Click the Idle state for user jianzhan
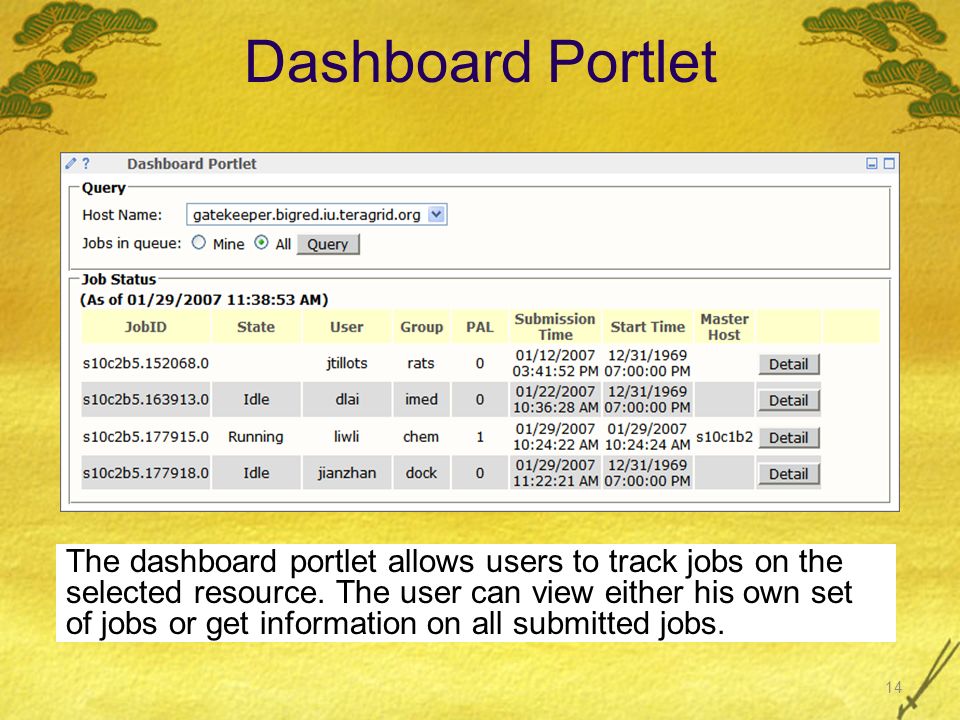The image size is (960, 720). coord(256,473)
